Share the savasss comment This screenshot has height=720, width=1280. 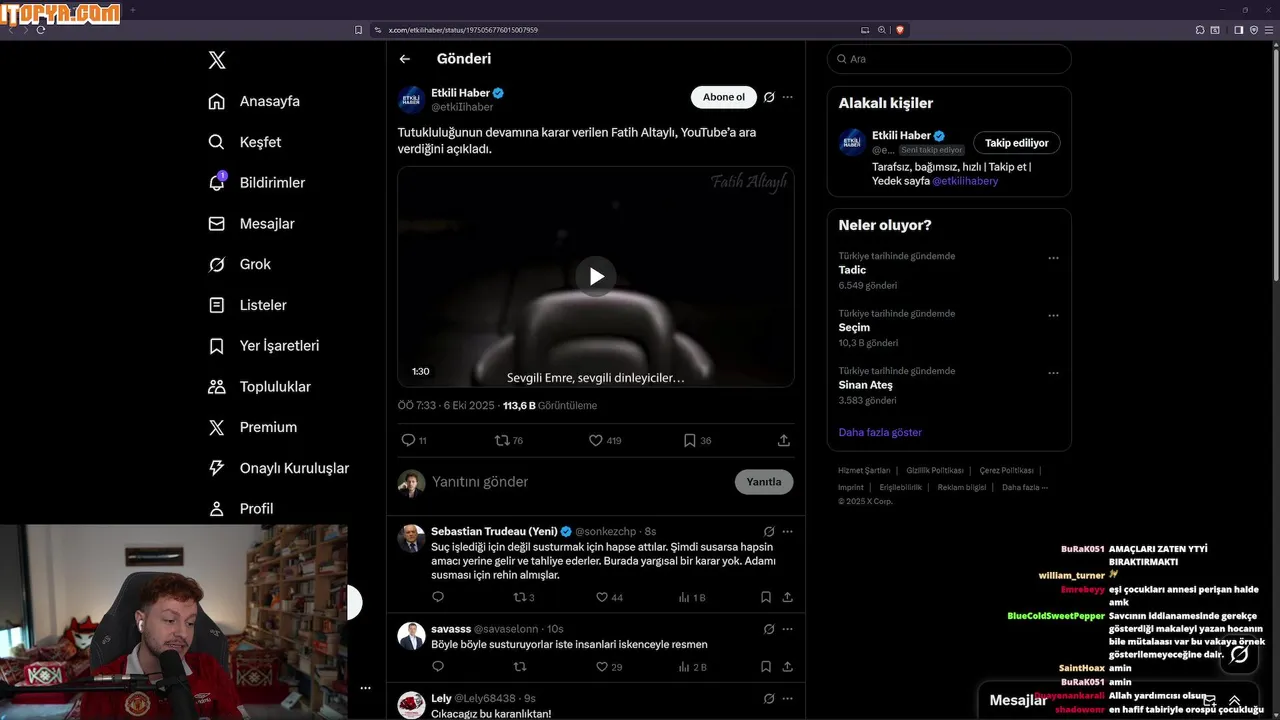tap(788, 667)
